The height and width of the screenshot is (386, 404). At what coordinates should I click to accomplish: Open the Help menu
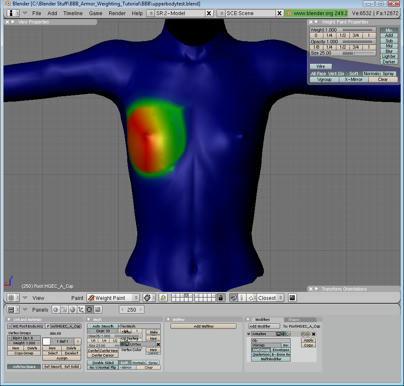(137, 13)
